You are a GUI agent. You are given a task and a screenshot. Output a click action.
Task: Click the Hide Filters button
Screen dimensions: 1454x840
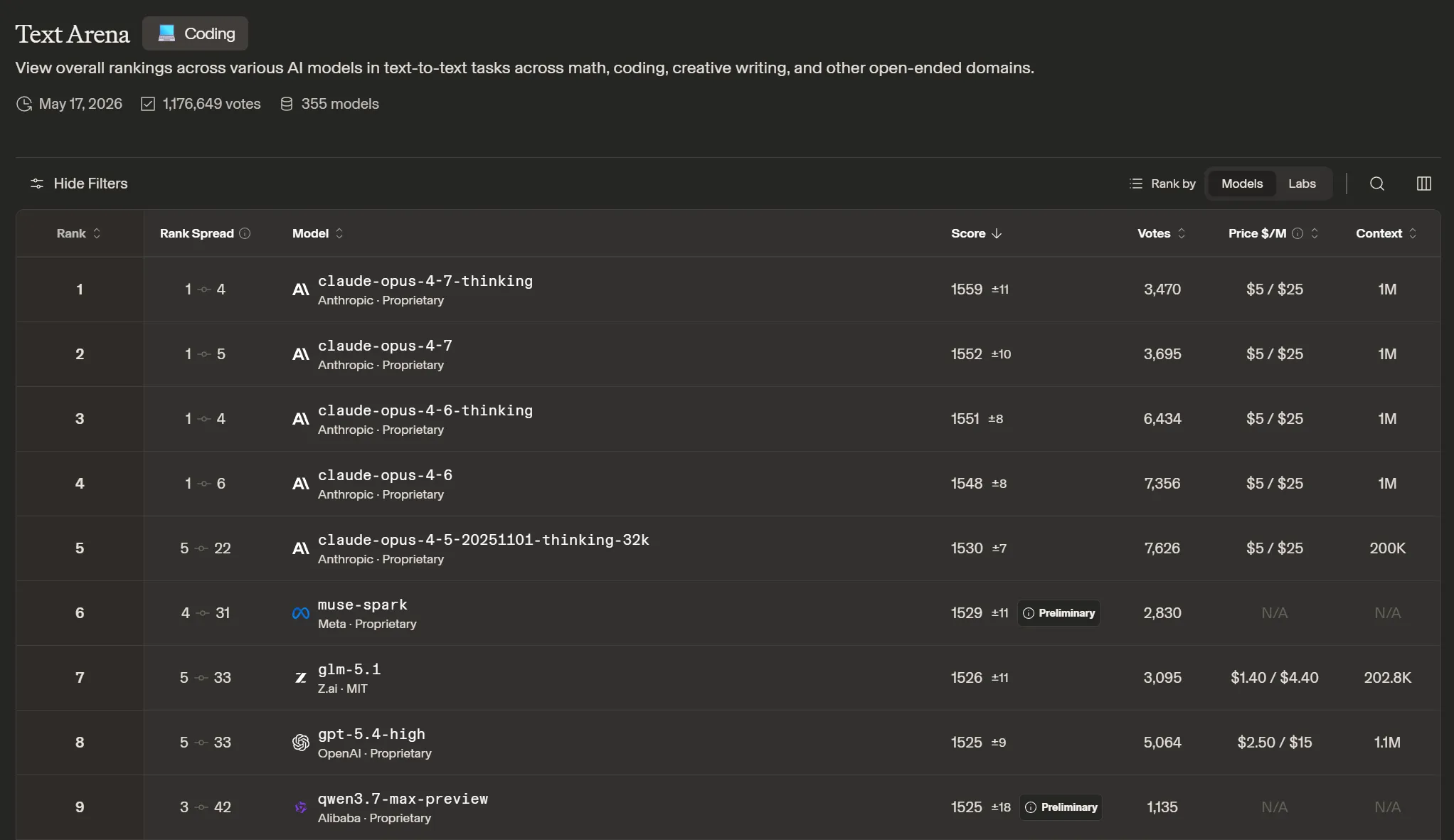point(79,184)
